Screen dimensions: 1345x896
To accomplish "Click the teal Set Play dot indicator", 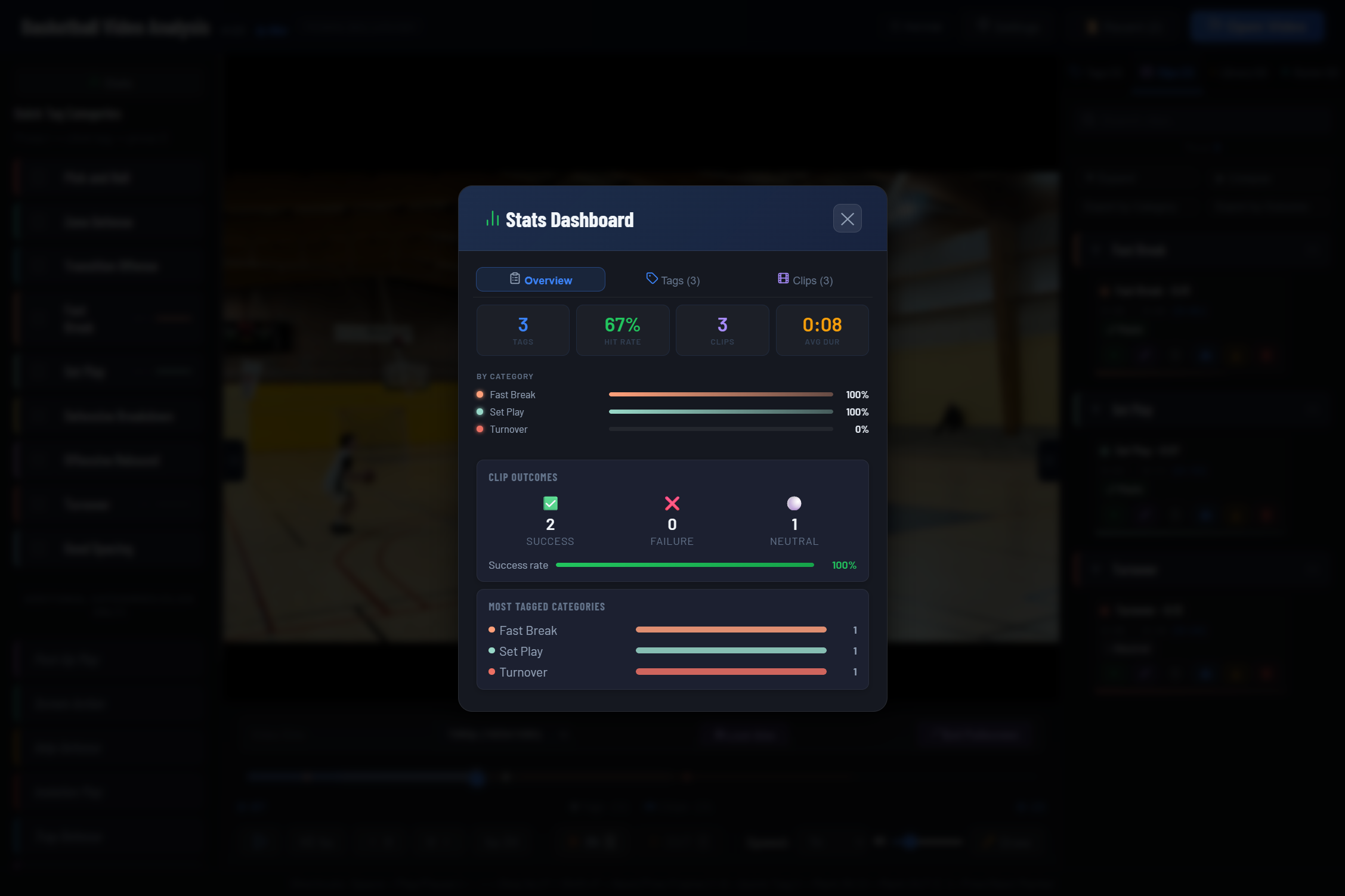I will pos(480,411).
